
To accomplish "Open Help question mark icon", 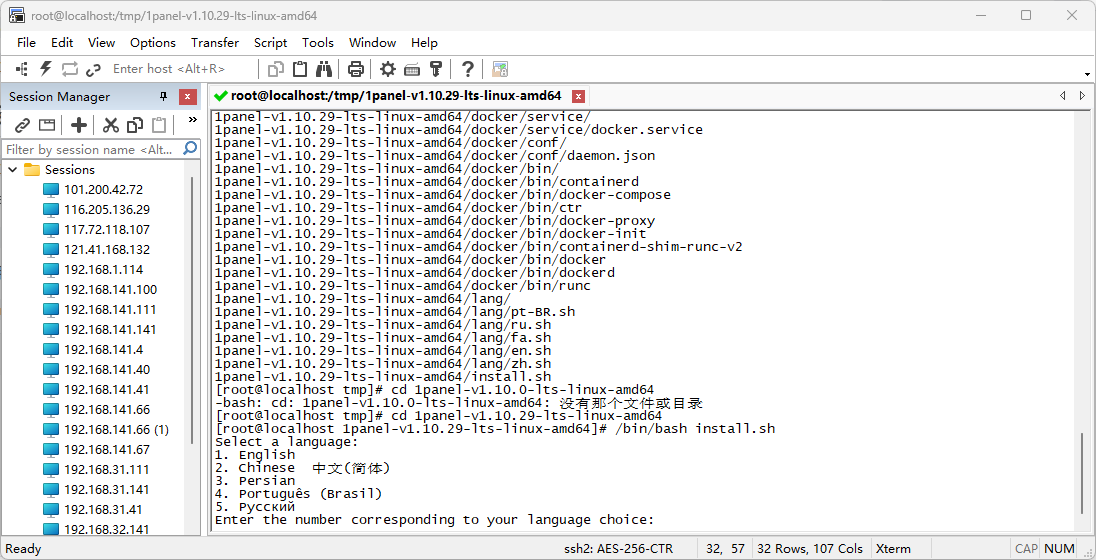I will pos(467,69).
